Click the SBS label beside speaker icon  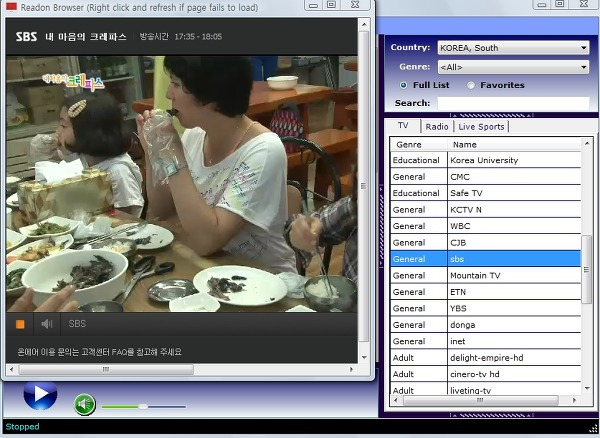[x=77, y=324]
